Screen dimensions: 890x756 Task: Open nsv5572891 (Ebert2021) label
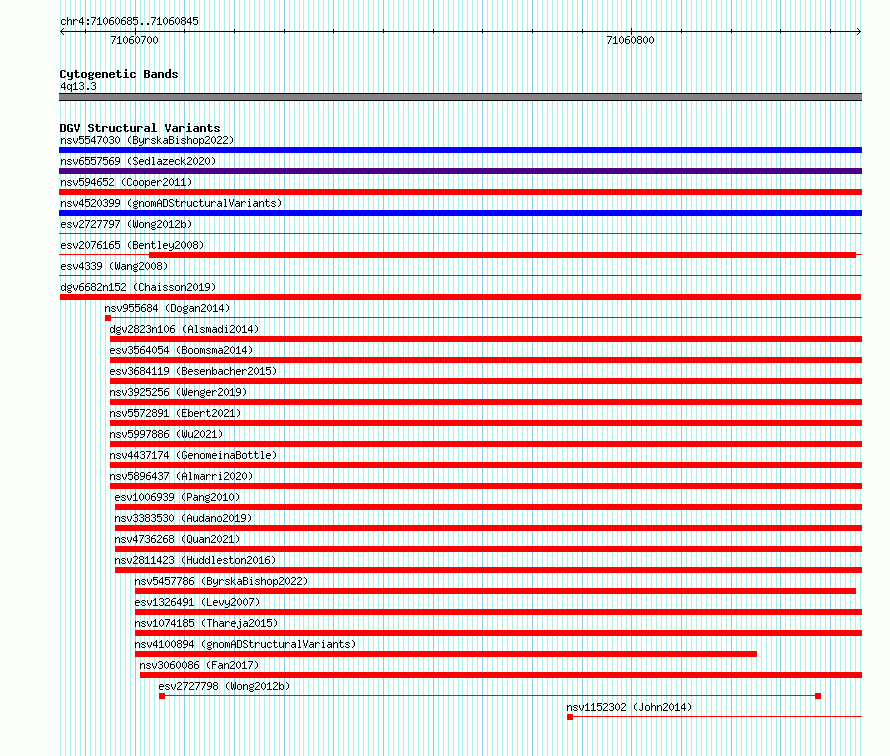coord(175,413)
